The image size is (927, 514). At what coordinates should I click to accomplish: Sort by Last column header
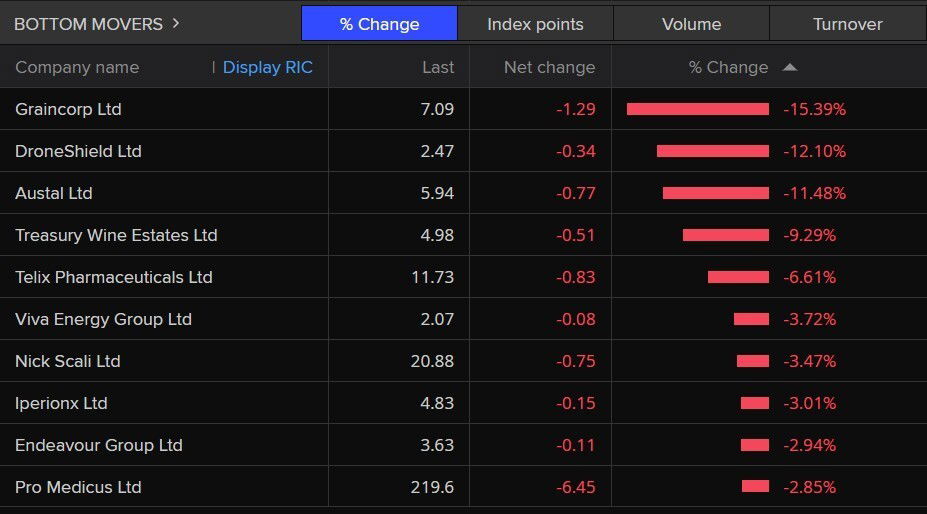point(438,67)
